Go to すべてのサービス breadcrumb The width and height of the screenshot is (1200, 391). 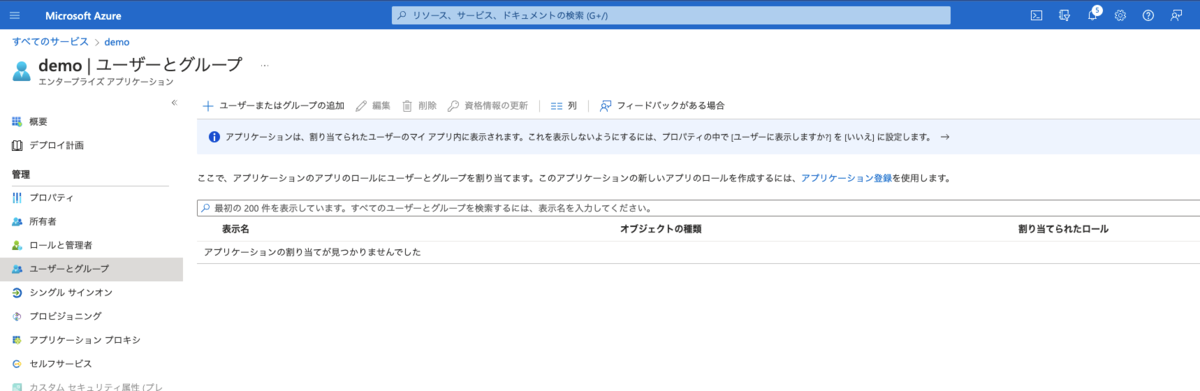click(50, 41)
